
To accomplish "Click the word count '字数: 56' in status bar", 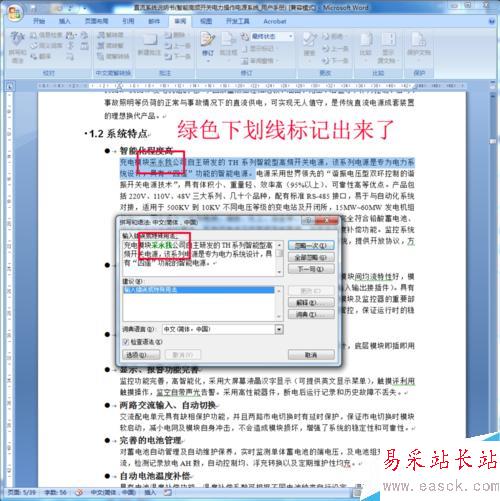I will click(x=55, y=492).
